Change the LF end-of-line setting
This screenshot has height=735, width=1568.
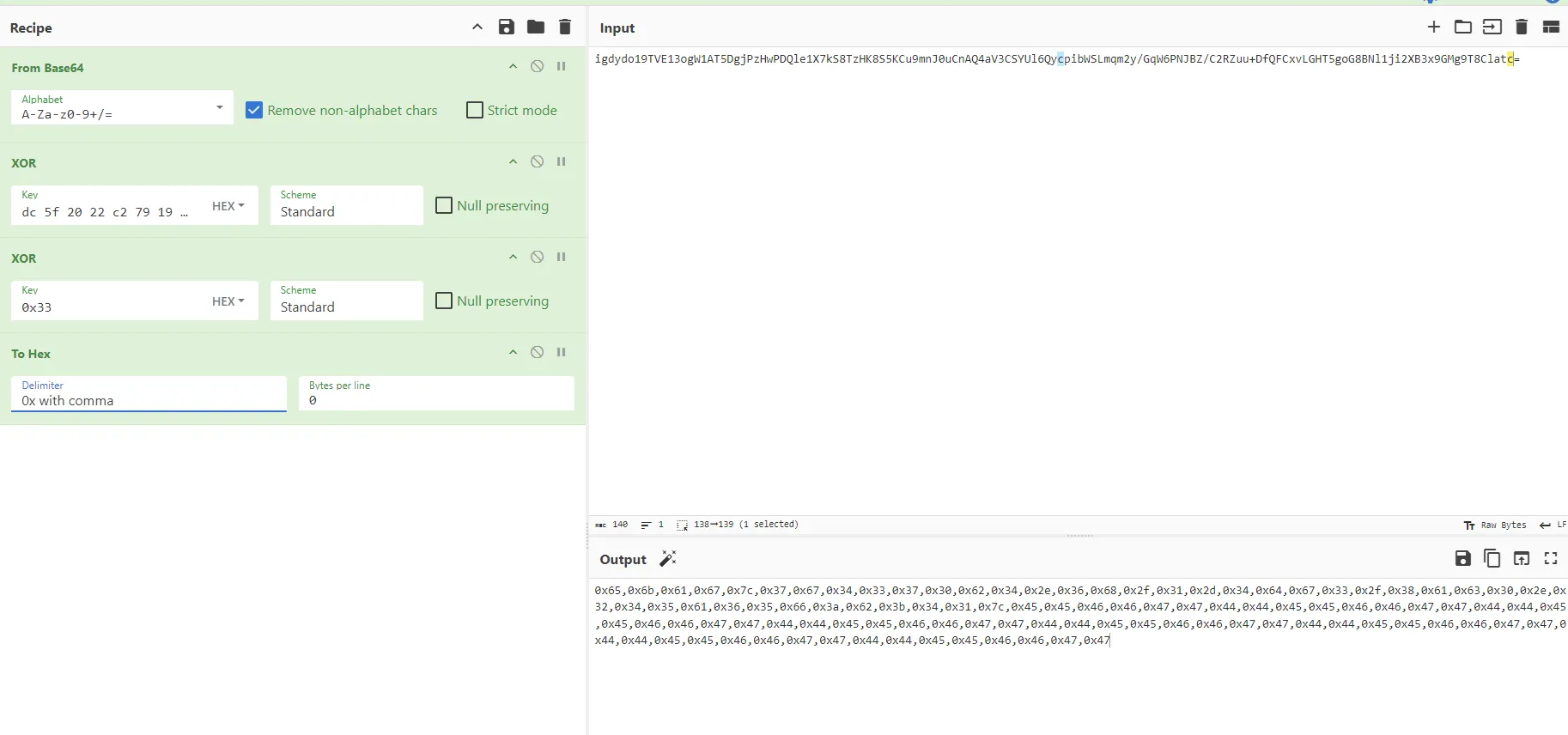click(1553, 525)
